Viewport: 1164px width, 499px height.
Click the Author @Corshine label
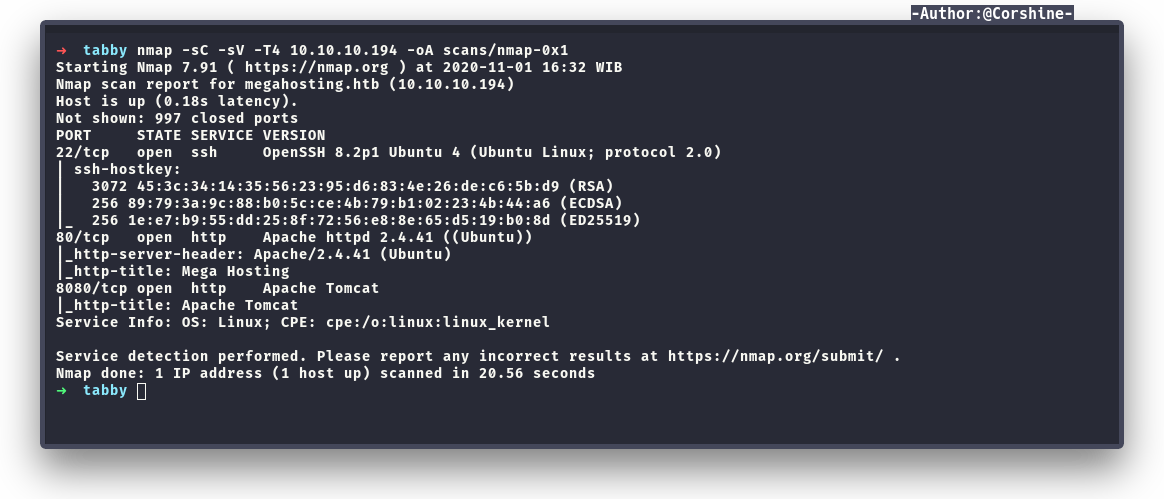click(x=992, y=13)
